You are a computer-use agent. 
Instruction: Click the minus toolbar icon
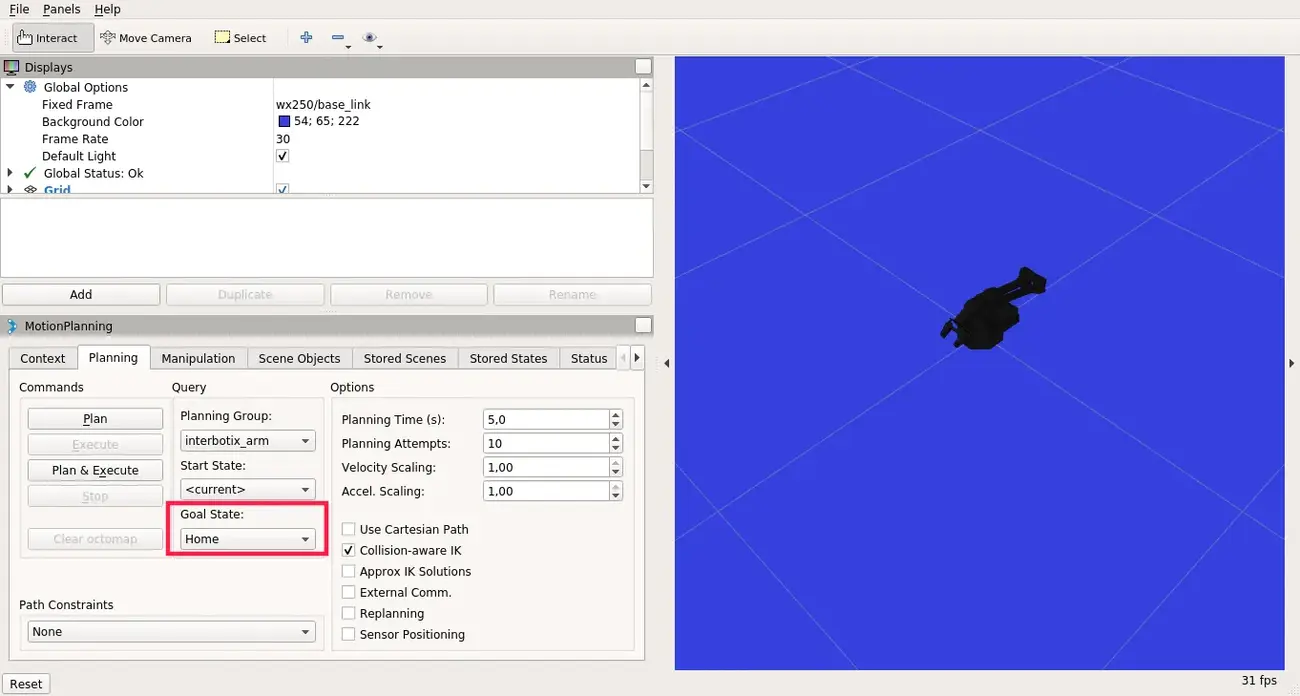click(338, 38)
